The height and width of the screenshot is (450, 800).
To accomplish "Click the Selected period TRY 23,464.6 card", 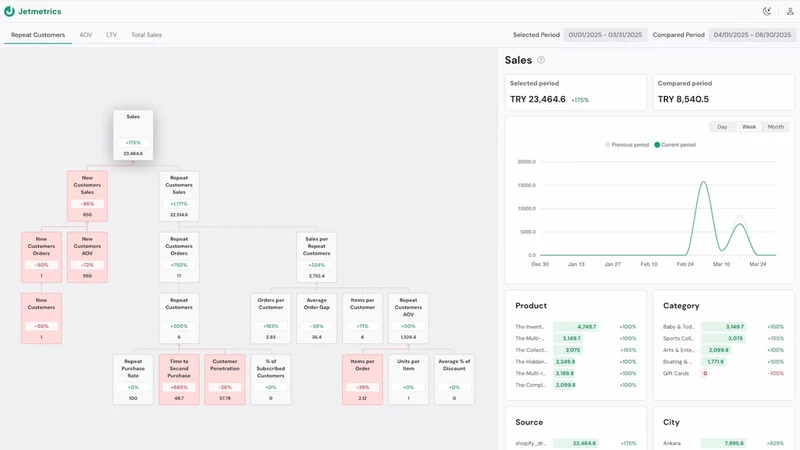I will (576, 92).
